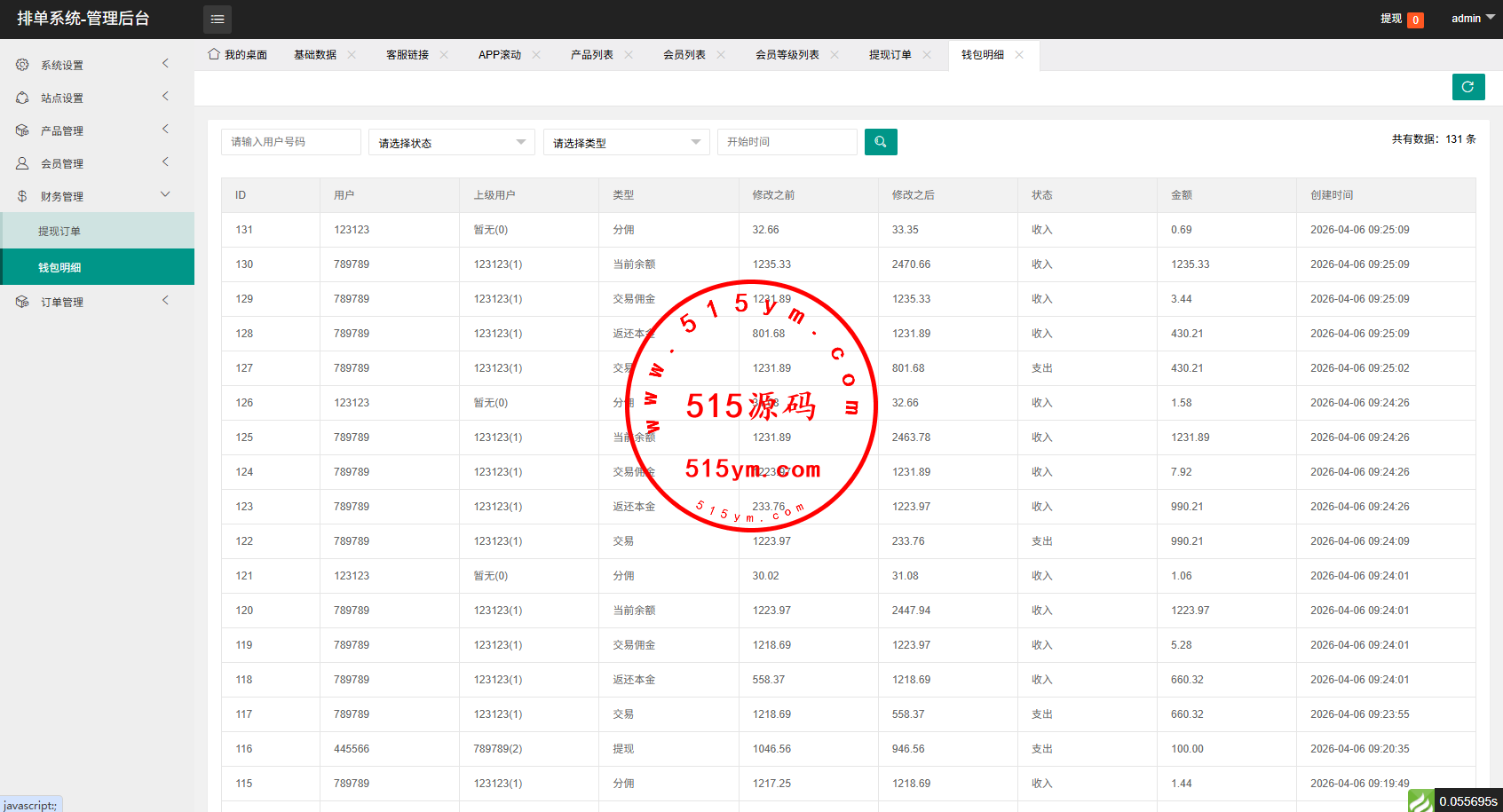Close the 钱包明细 tab
Image resolution: width=1503 pixels, height=812 pixels.
click(1019, 55)
